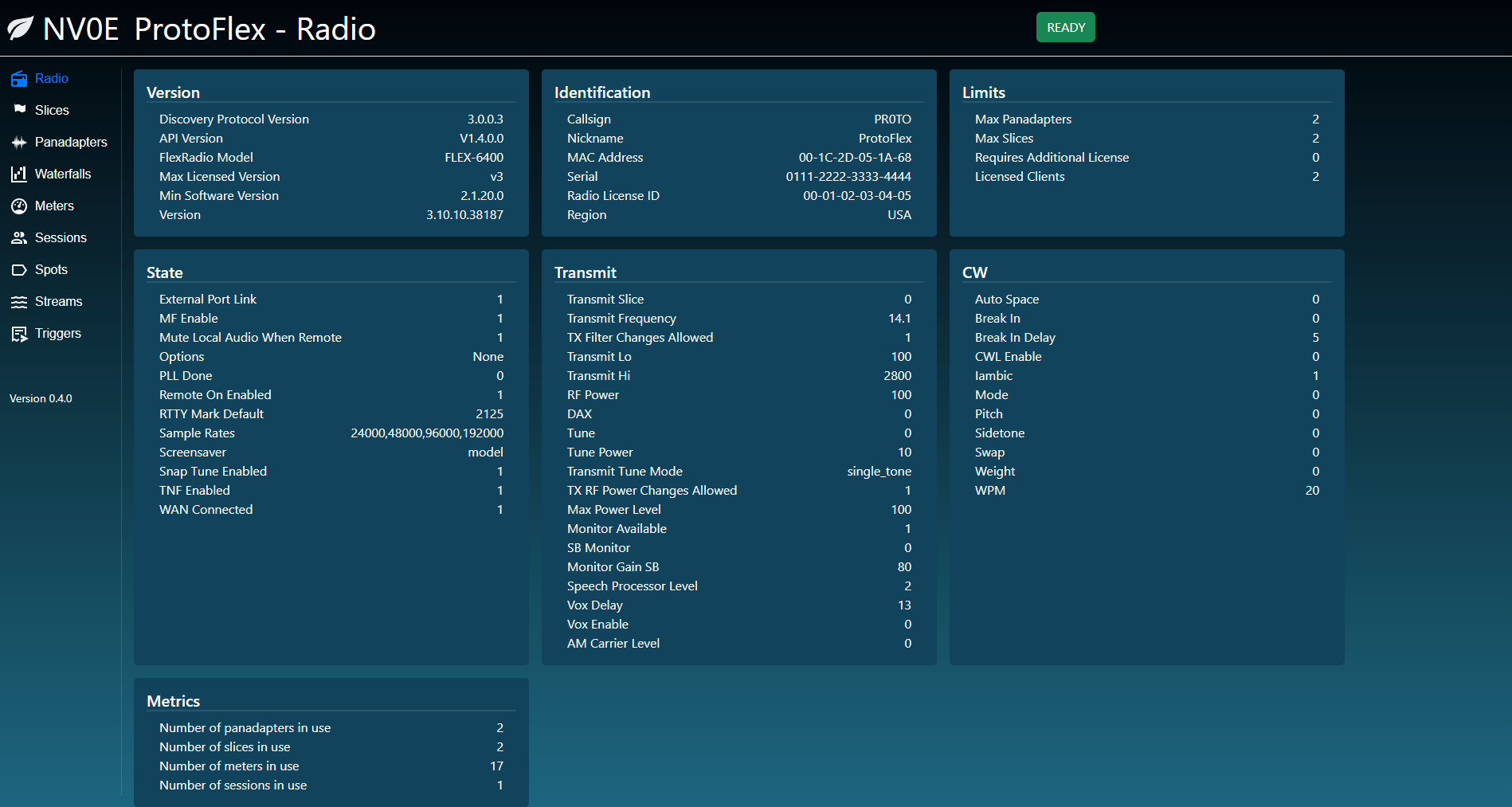Click the MAC address 00-1C-2D-05-1A-68
The width and height of the screenshot is (1512, 807).
(x=855, y=158)
